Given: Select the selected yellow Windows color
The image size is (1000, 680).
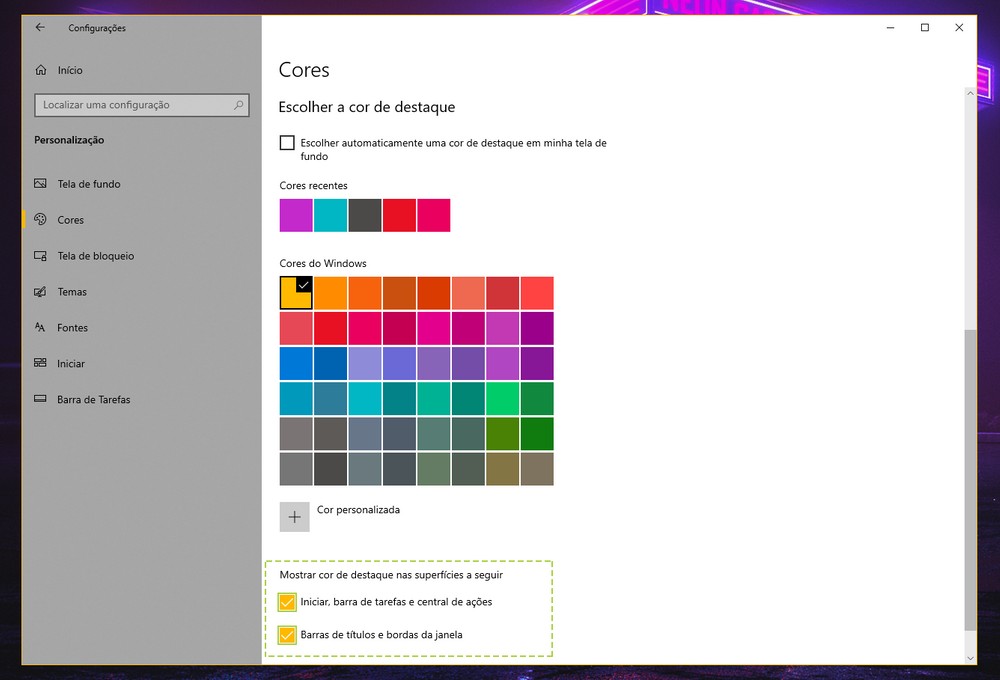Looking at the screenshot, I should tap(297, 293).
